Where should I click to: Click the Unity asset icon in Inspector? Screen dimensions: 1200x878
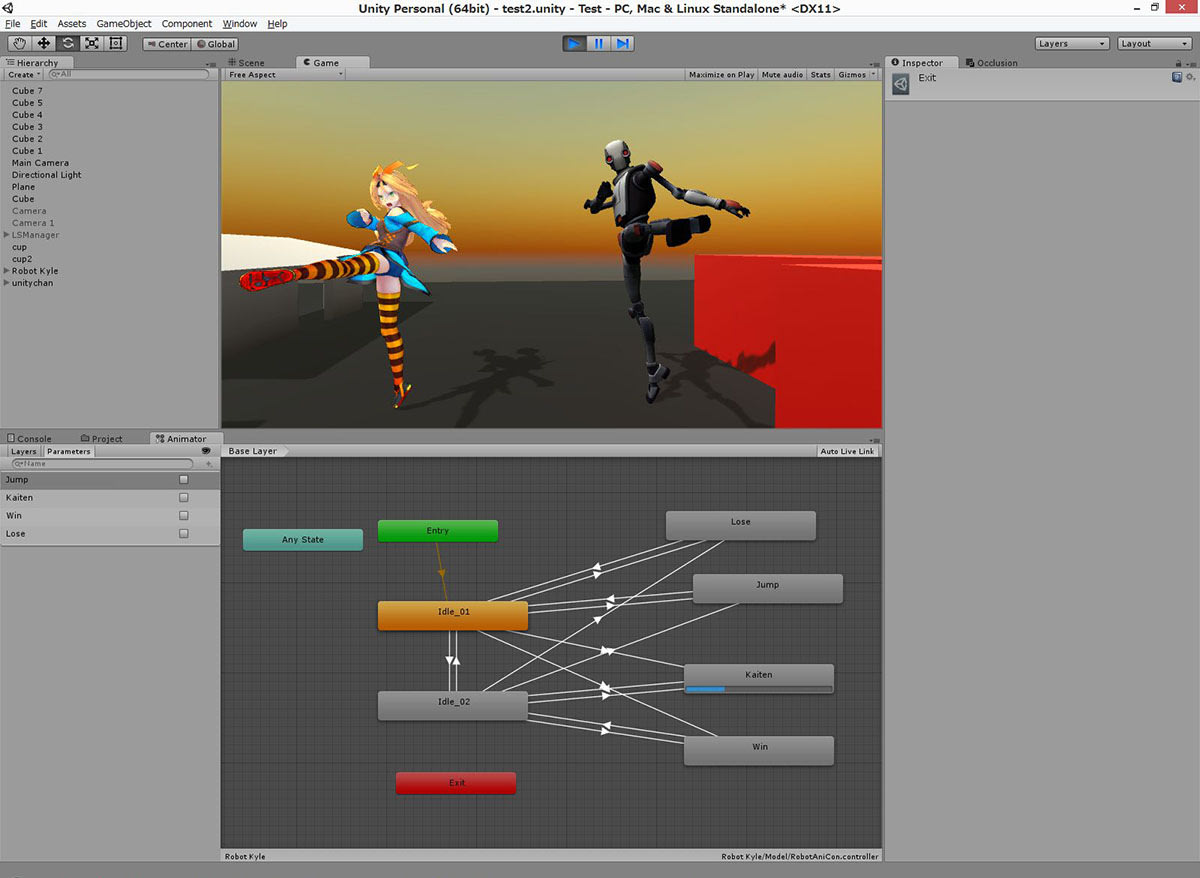[x=901, y=84]
